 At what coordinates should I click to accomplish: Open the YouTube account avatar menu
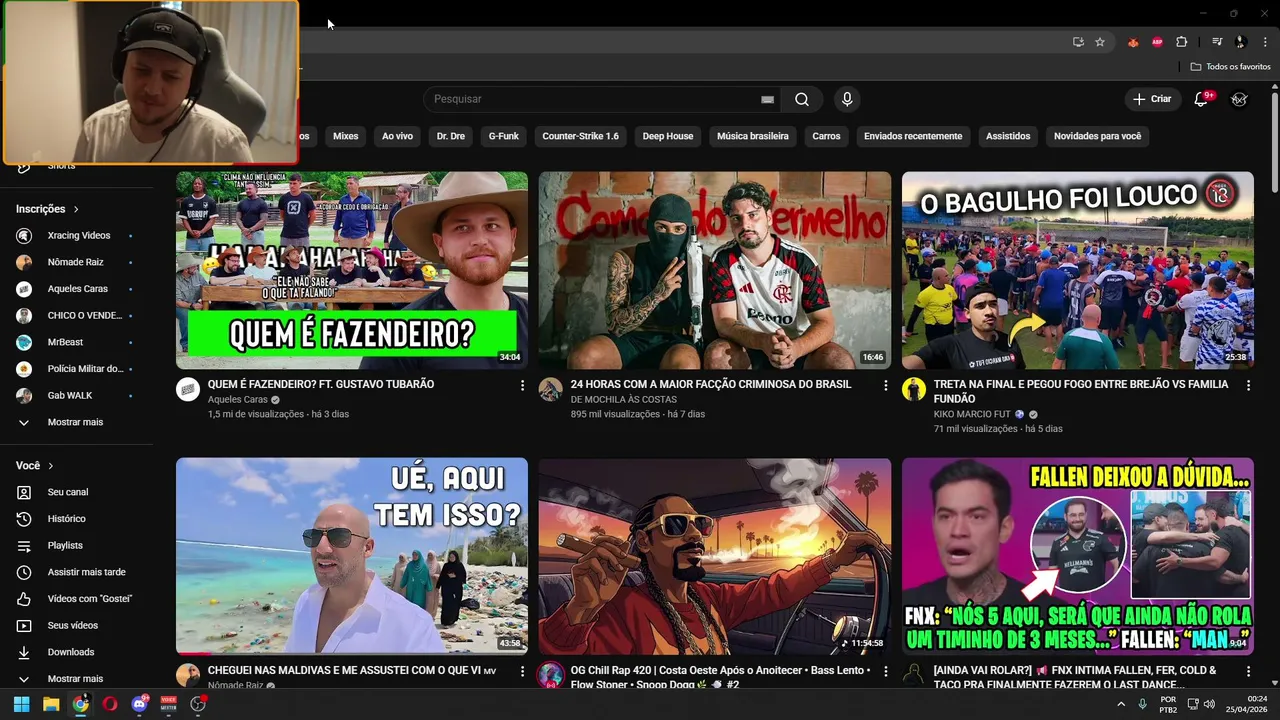[1239, 99]
